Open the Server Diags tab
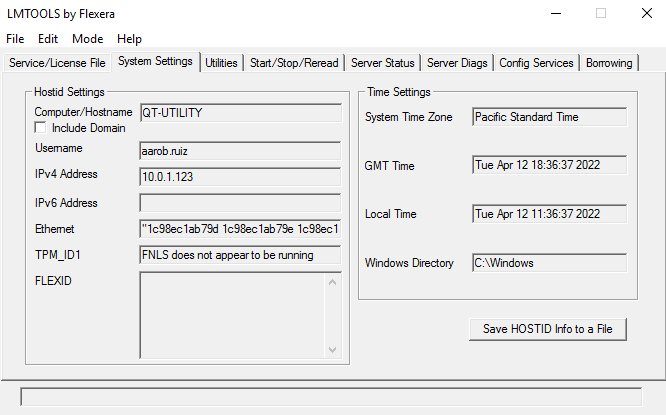 (457, 63)
